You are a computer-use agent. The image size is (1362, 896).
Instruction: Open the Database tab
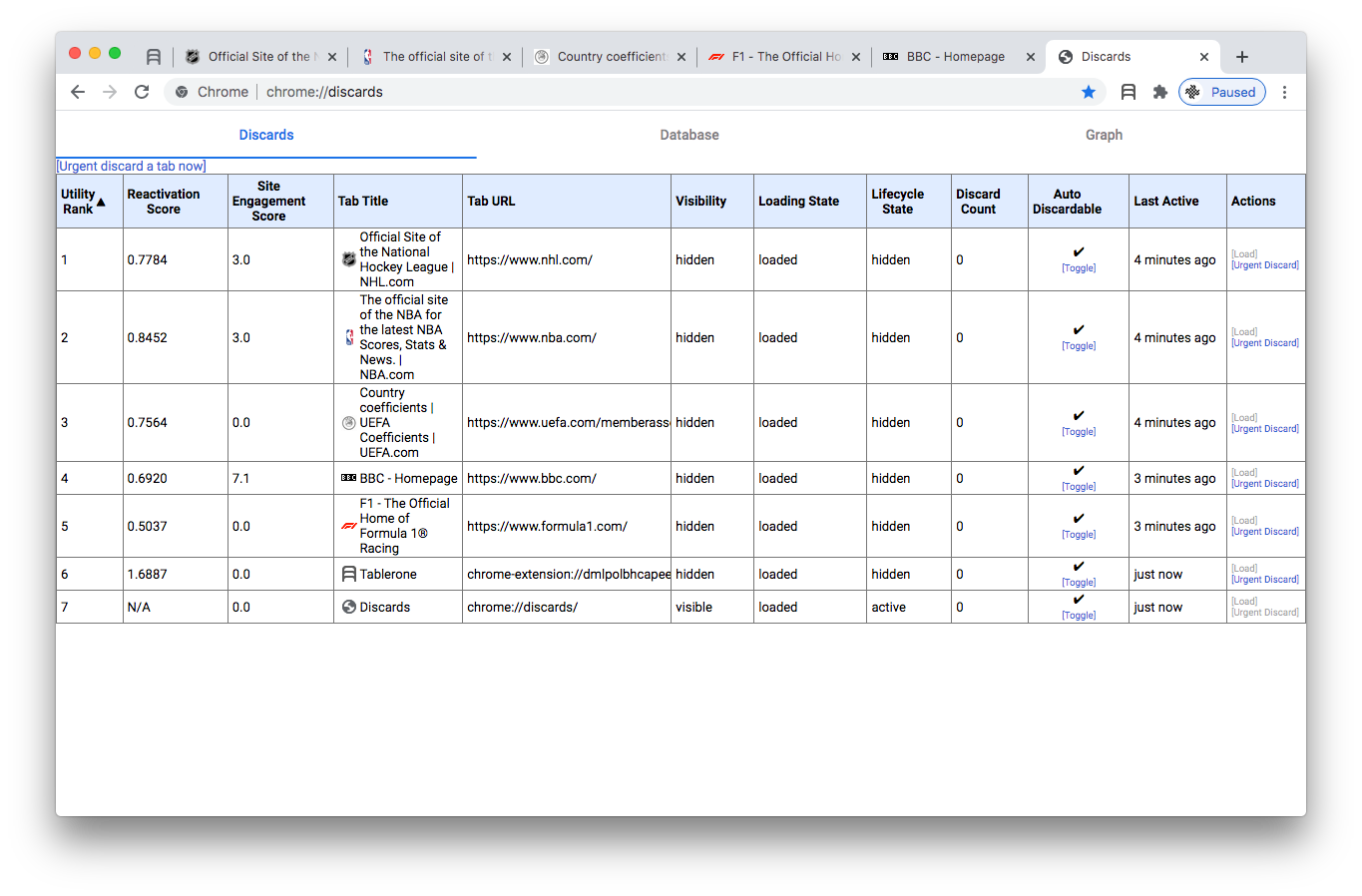(x=689, y=135)
